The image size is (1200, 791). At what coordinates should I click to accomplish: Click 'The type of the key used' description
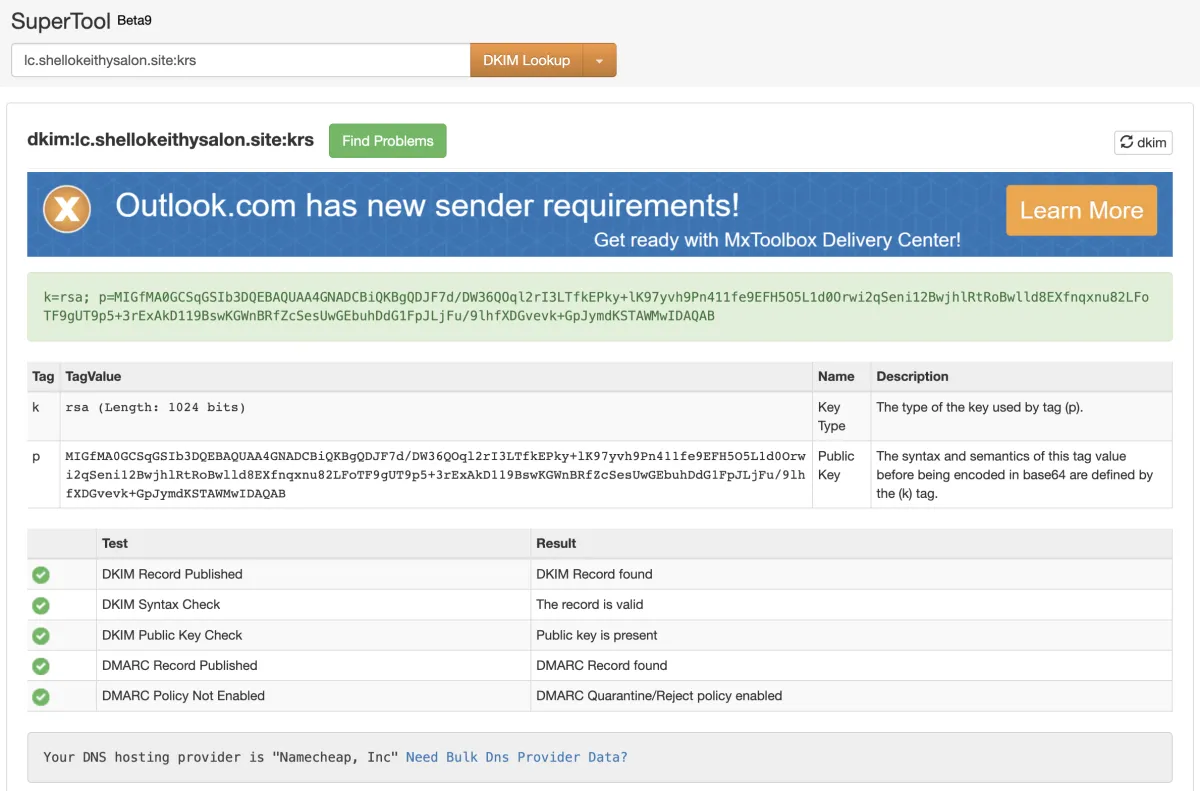point(979,407)
